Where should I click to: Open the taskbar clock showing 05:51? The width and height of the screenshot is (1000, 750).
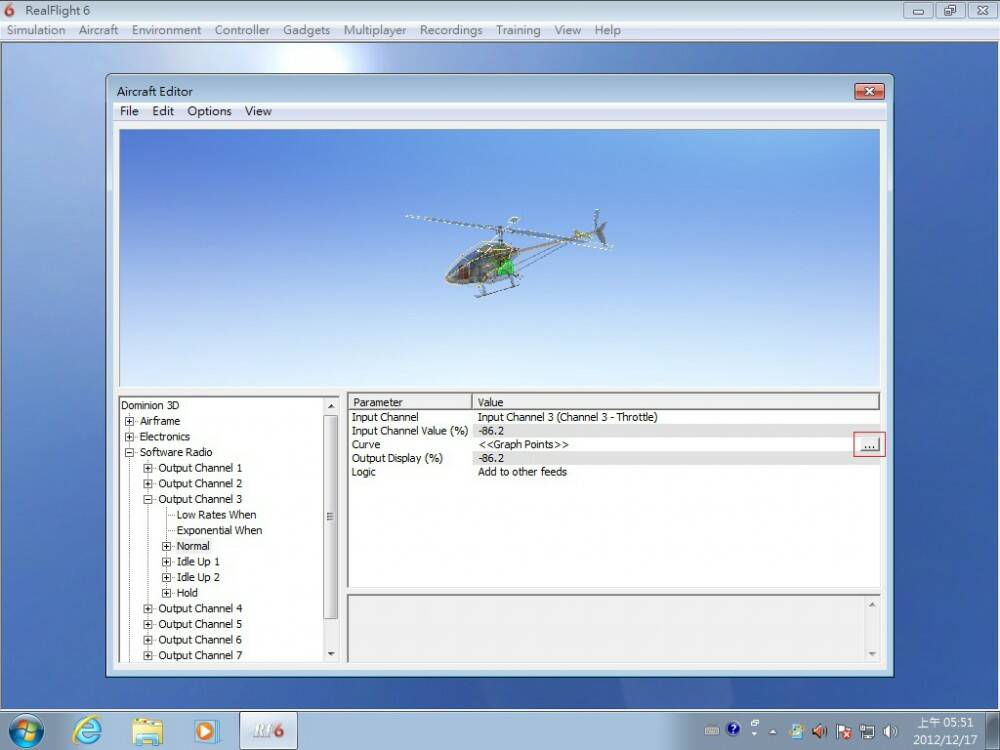pyautogui.click(x=945, y=731)
